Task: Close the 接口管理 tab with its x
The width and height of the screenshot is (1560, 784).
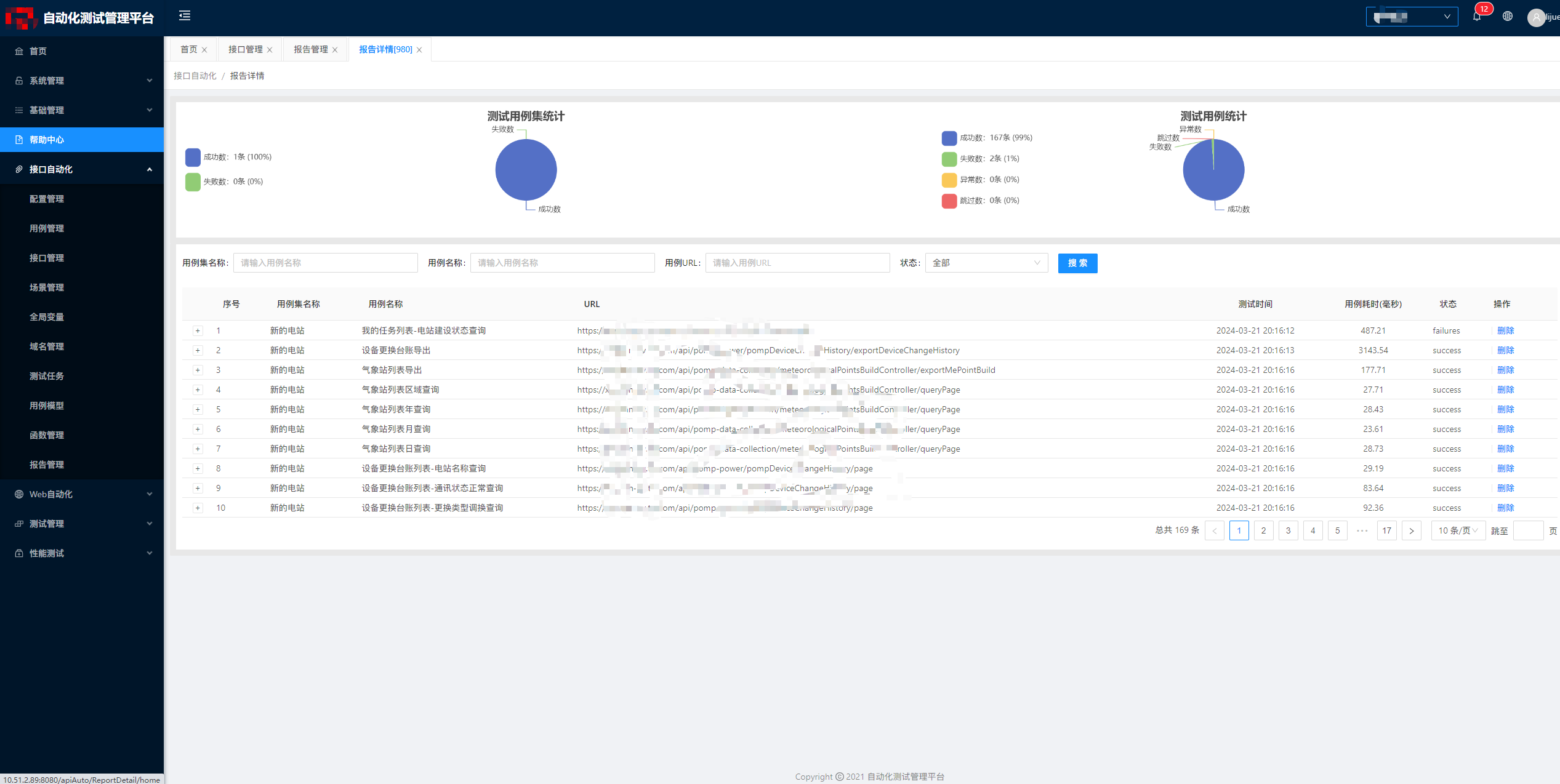Action: 270,50
